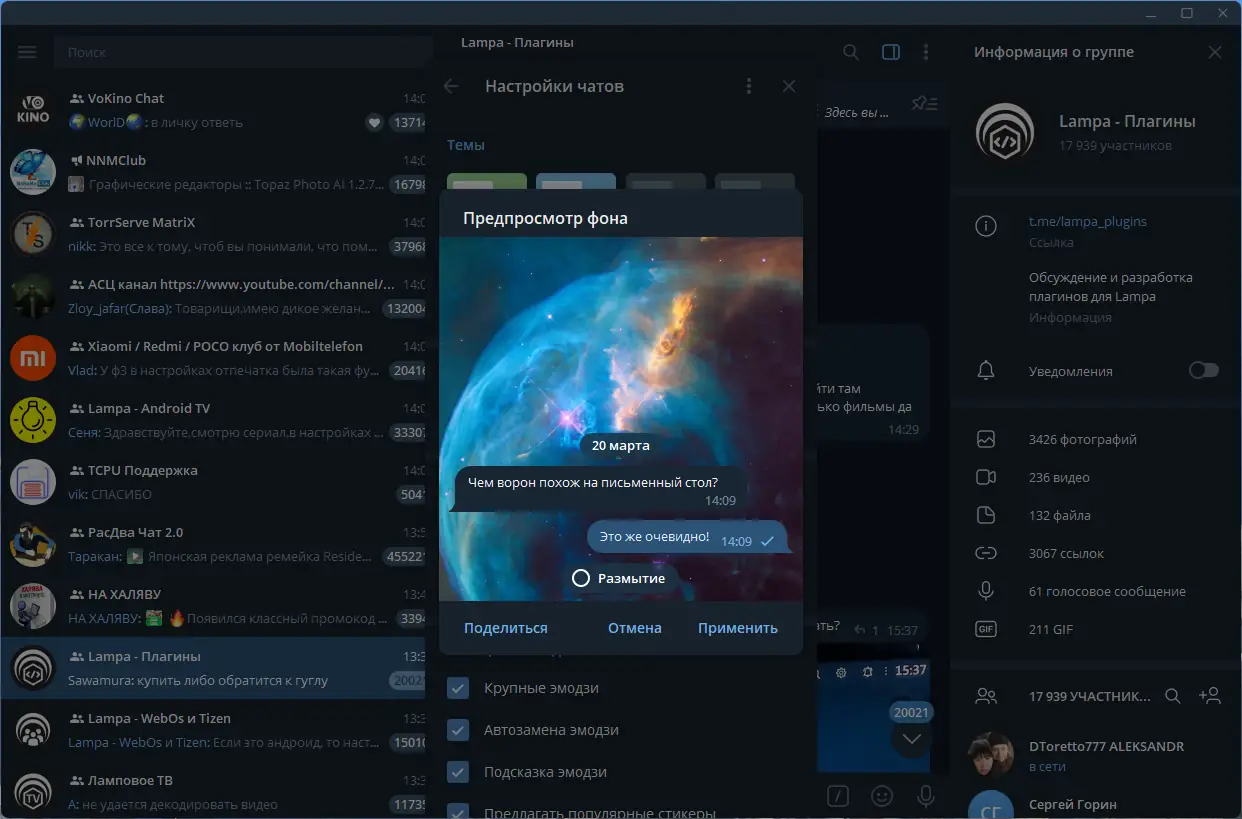Toggle the Крупные эмодзи checkbox

click(458, 688)
